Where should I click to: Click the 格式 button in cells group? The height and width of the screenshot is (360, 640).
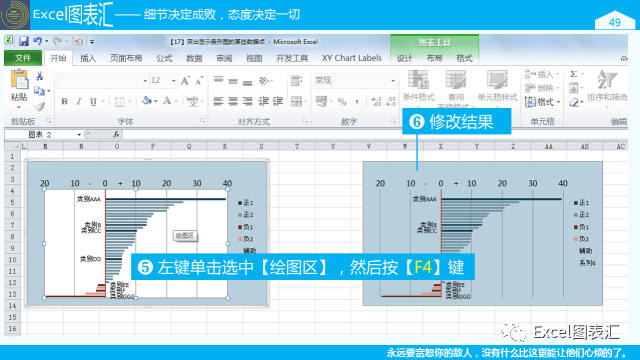pos(542,102)
